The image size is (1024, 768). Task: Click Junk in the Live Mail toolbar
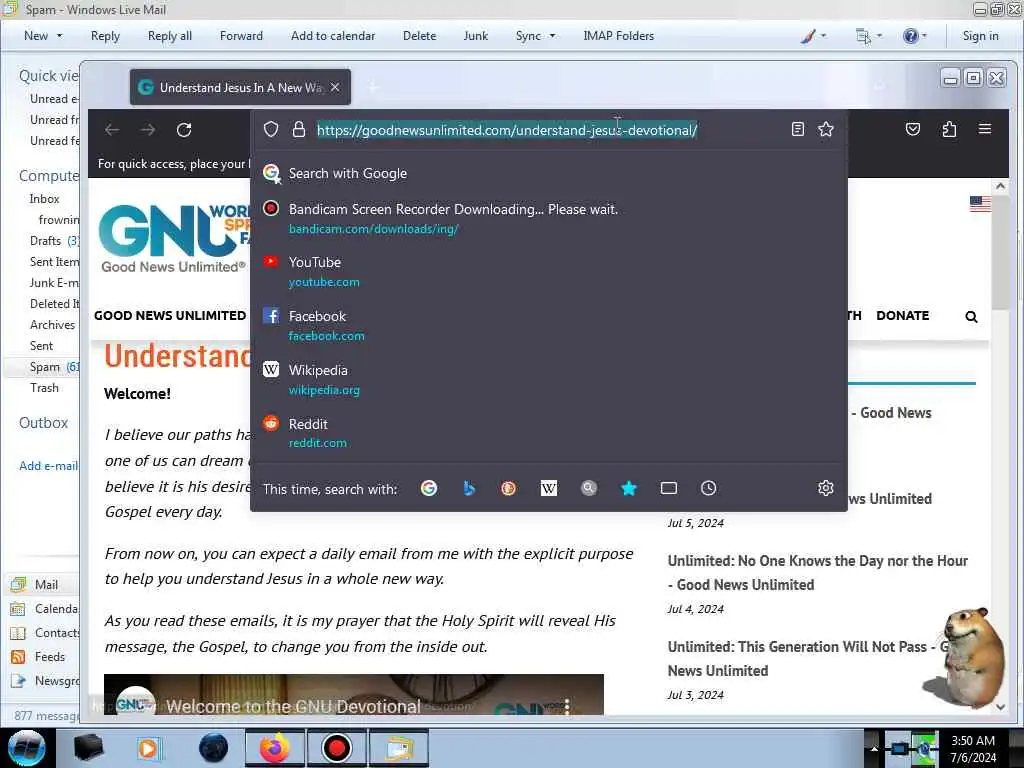475,36
